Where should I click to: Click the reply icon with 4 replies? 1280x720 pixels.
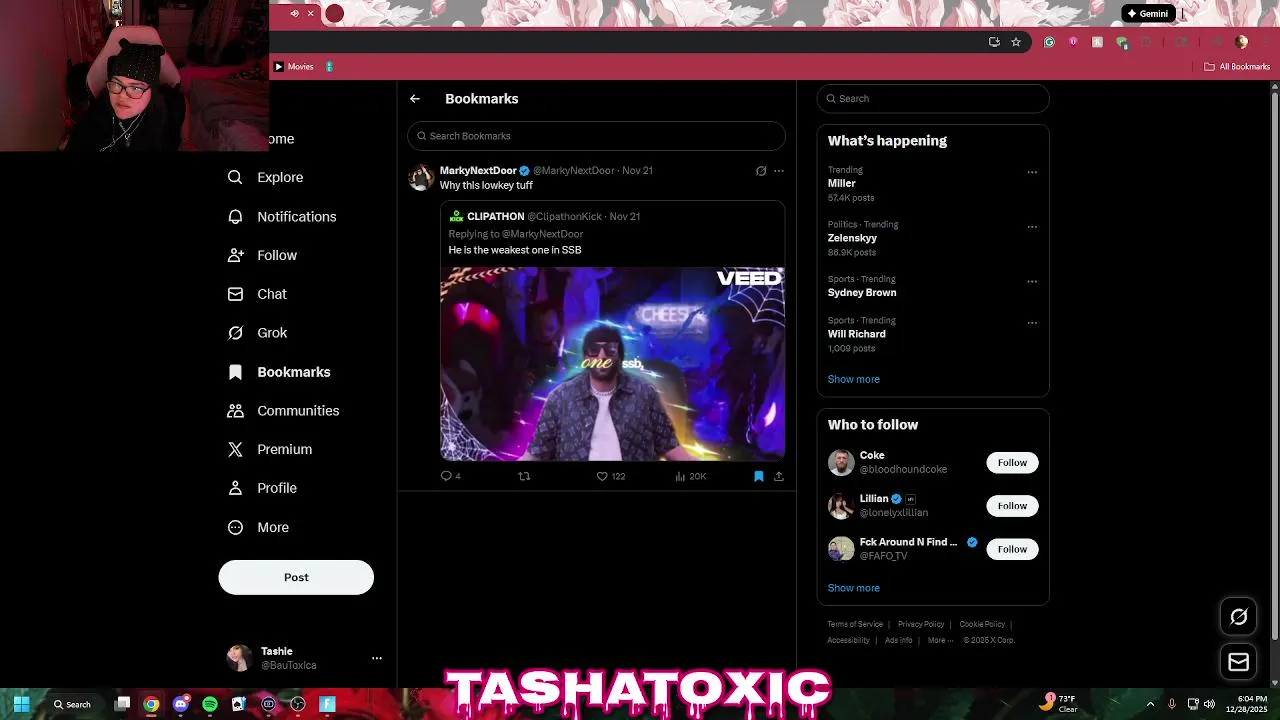click(447, 476)
